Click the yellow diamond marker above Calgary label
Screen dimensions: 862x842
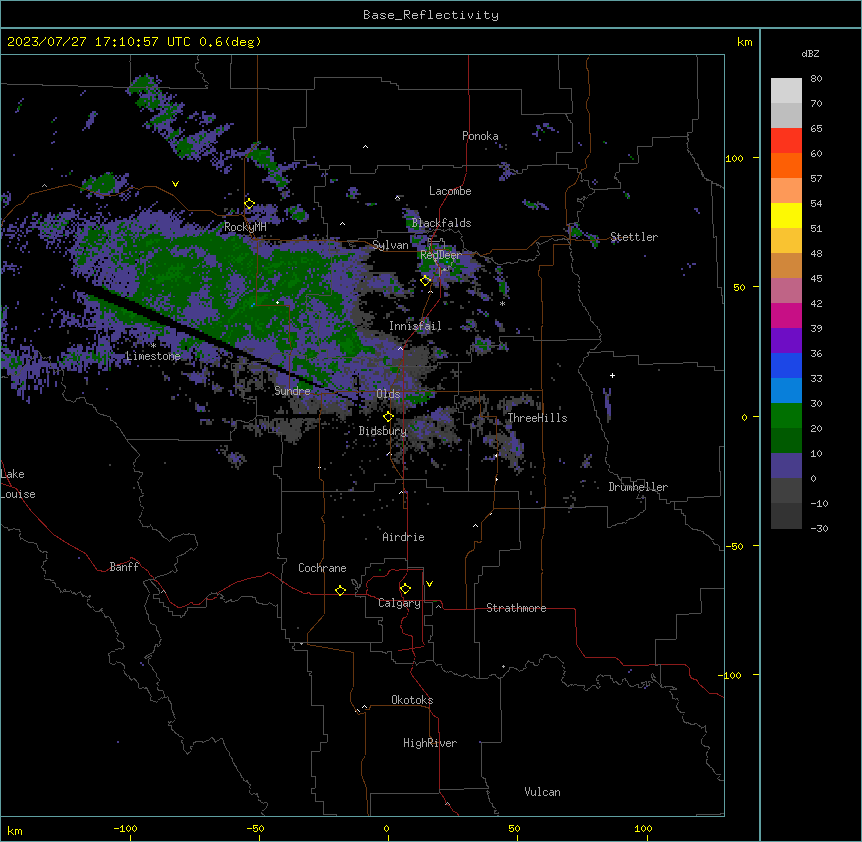405,589
